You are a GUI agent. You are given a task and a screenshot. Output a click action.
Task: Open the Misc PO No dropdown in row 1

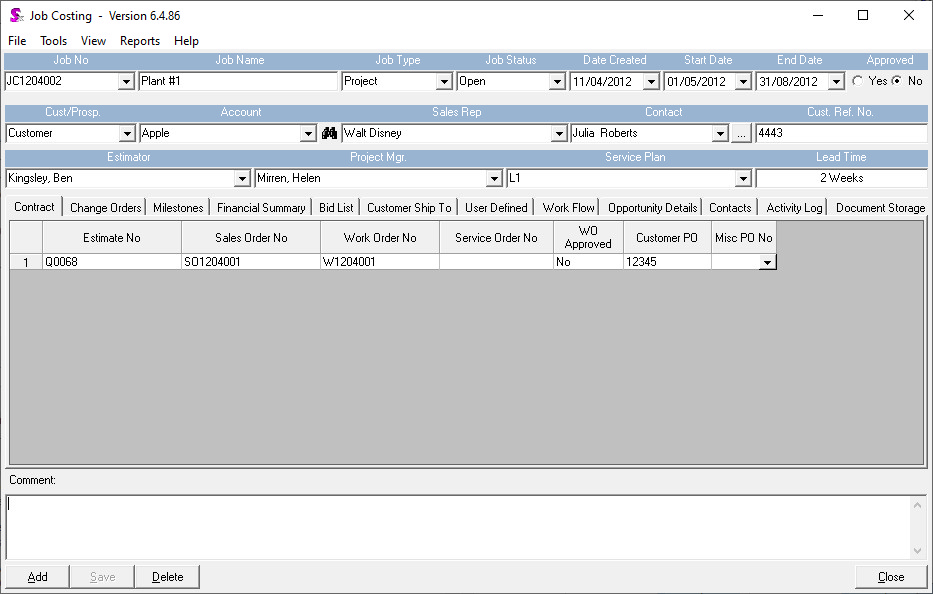coord(767,262)
